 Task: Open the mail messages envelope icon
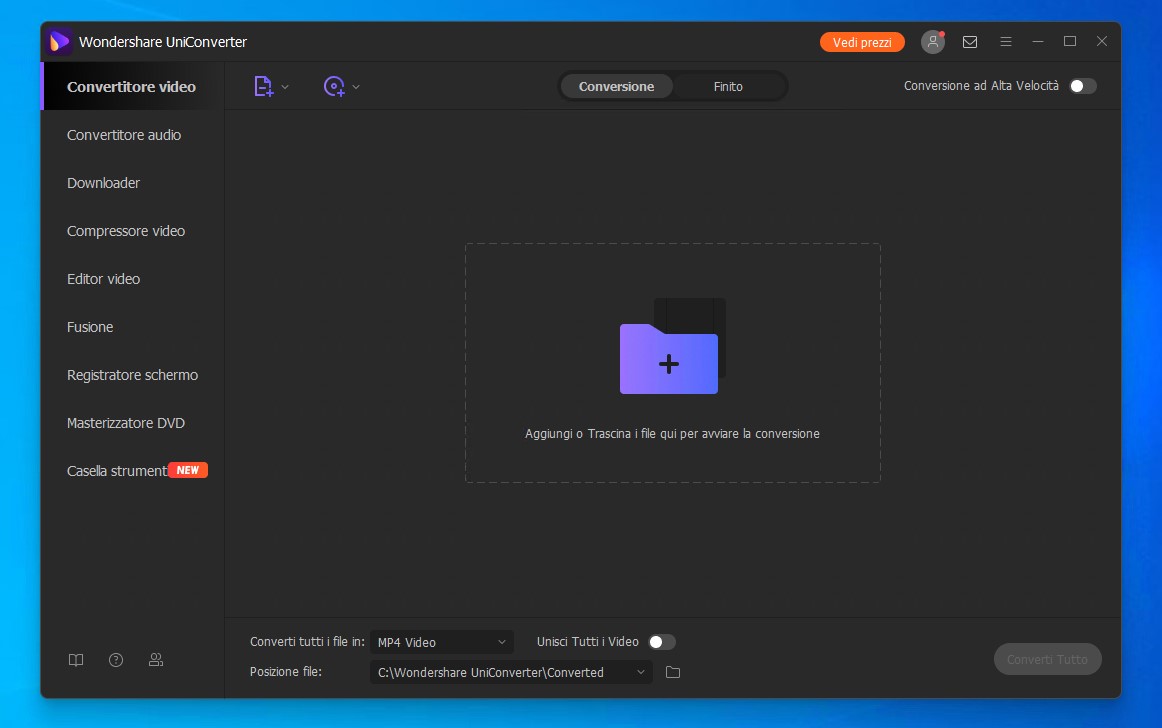pyautogui.click(x=969, y=42)
